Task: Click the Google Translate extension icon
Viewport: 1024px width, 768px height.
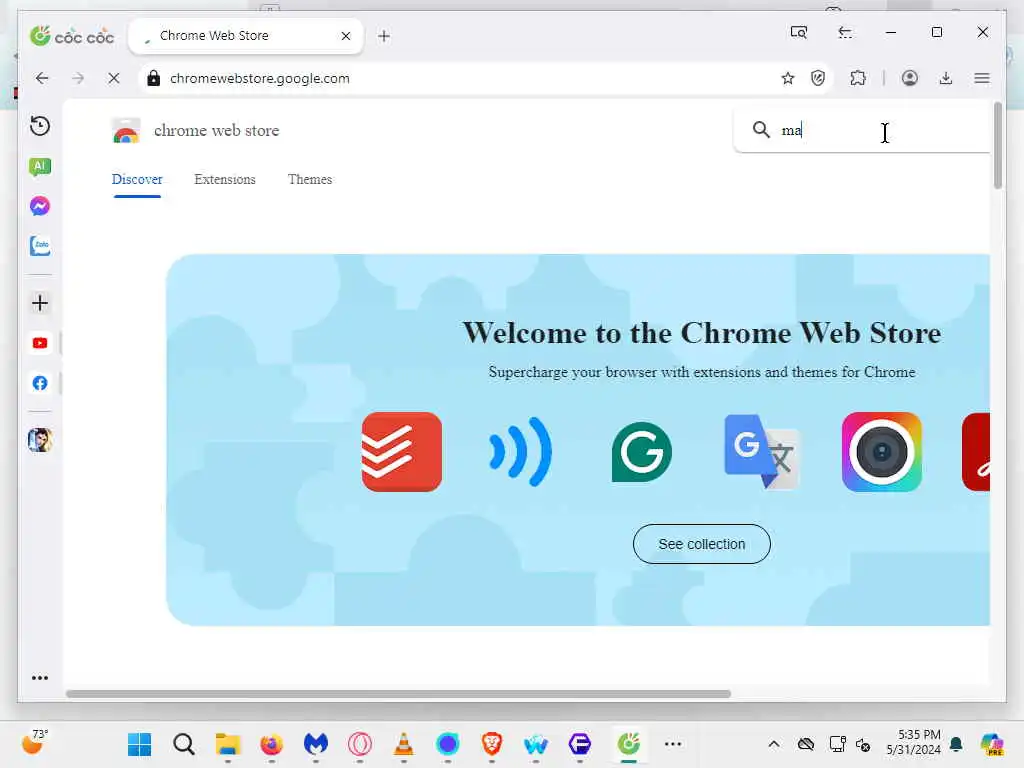Action: point(761,452)
